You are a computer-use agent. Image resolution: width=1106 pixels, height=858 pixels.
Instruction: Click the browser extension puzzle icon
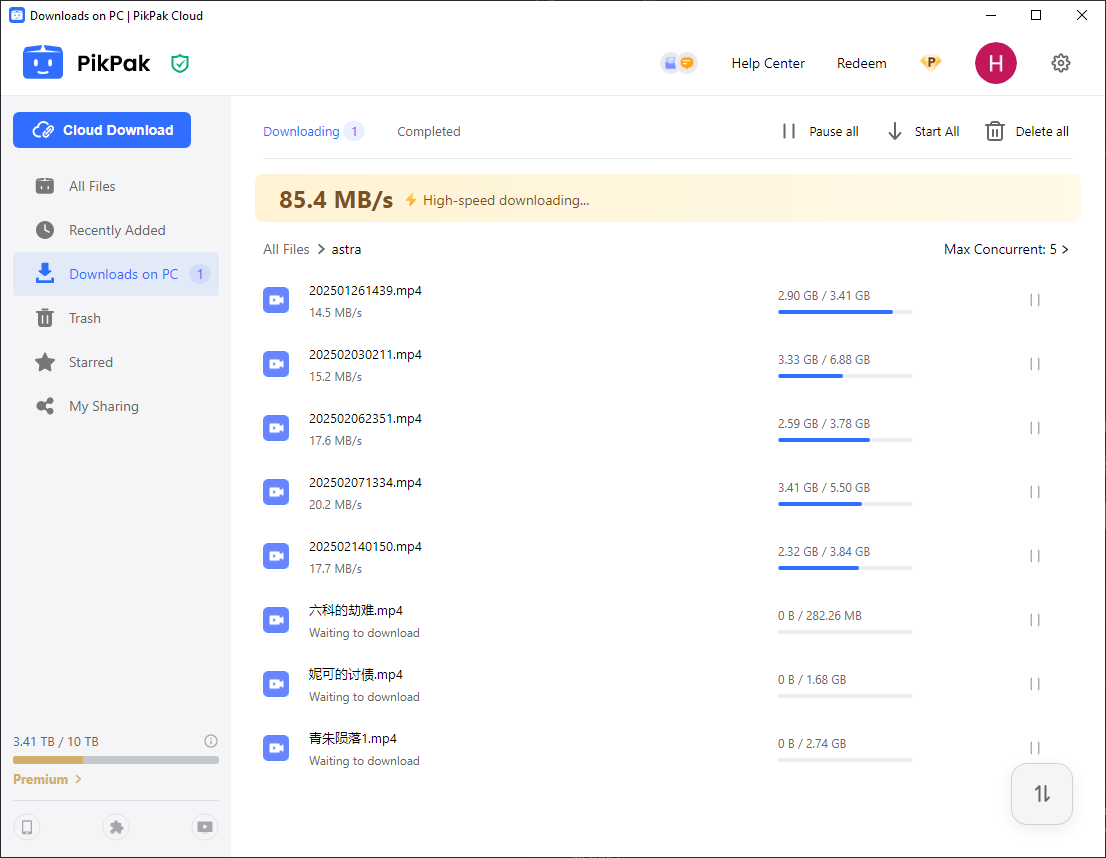tap(116, 827)
